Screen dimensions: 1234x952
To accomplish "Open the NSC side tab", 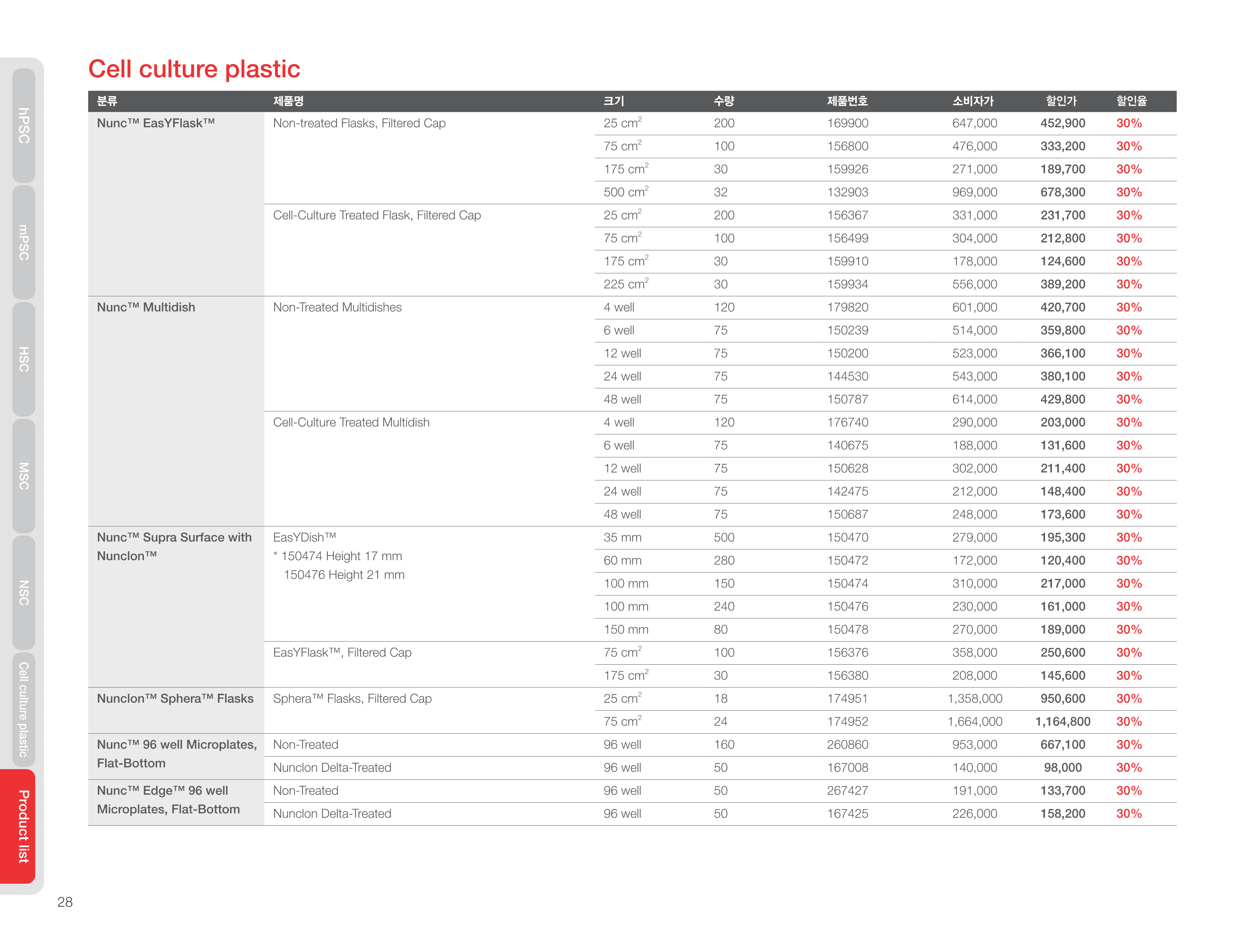I will pos(23,592).
